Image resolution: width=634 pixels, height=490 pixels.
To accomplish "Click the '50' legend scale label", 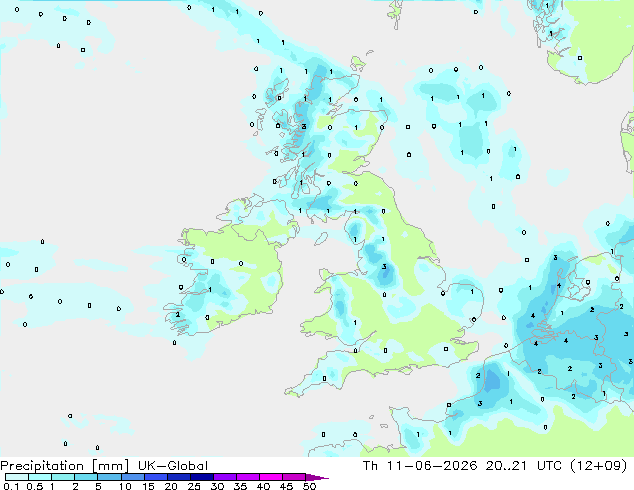I will (309, 486).
